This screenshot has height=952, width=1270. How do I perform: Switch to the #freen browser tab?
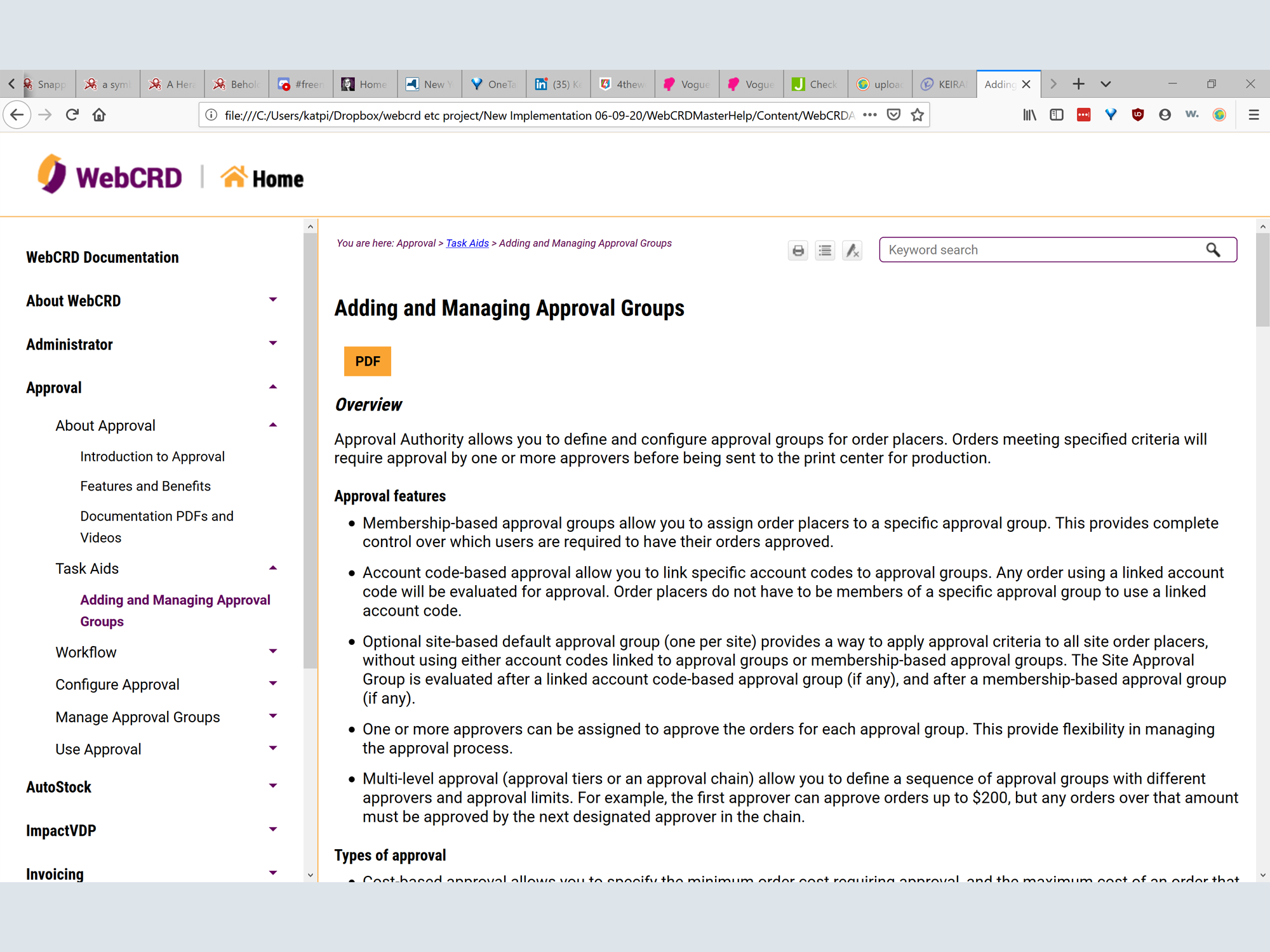click(x=301, y=84)
